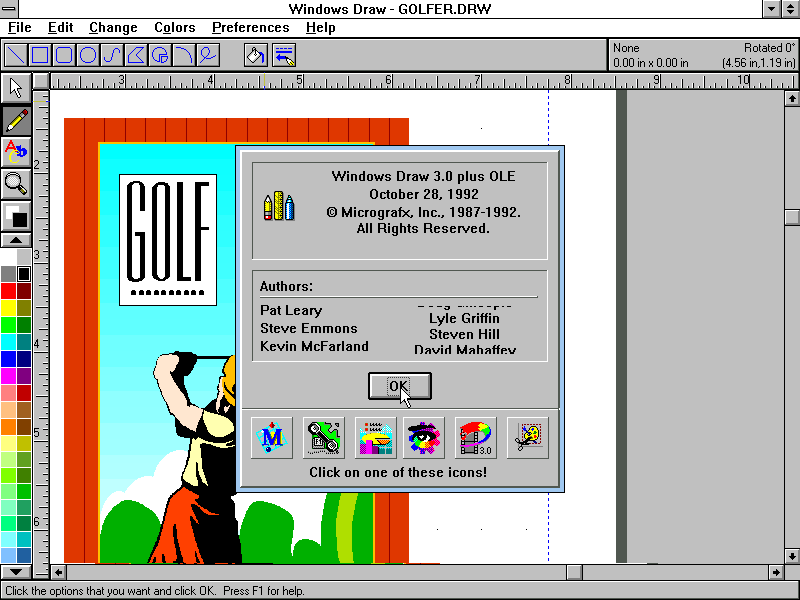
Task: Pick the dark purple palette swatch
Action: tap(23, 376)
